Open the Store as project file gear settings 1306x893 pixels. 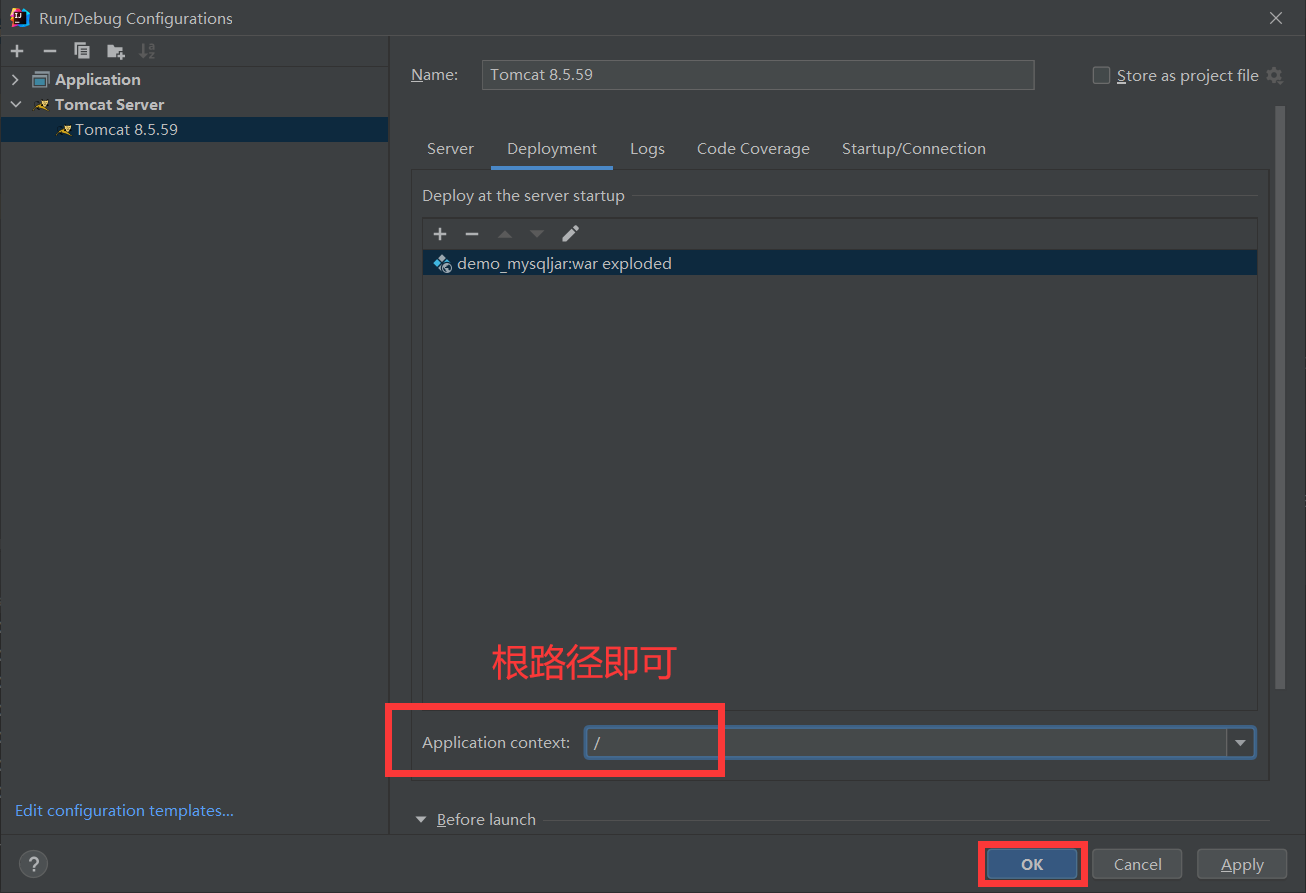1274,75
